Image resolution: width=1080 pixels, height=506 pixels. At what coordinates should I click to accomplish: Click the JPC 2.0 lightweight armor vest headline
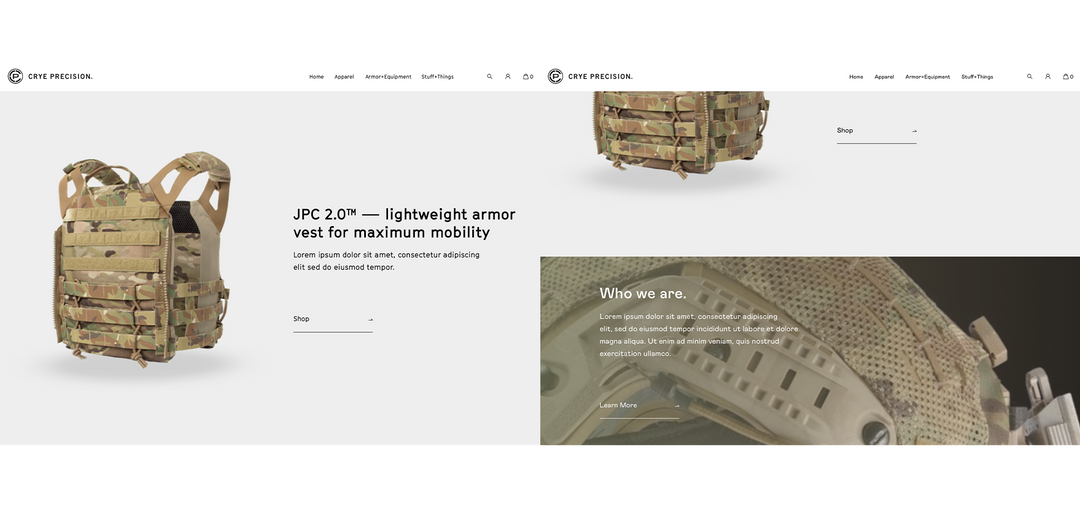[x=404, y=223]
